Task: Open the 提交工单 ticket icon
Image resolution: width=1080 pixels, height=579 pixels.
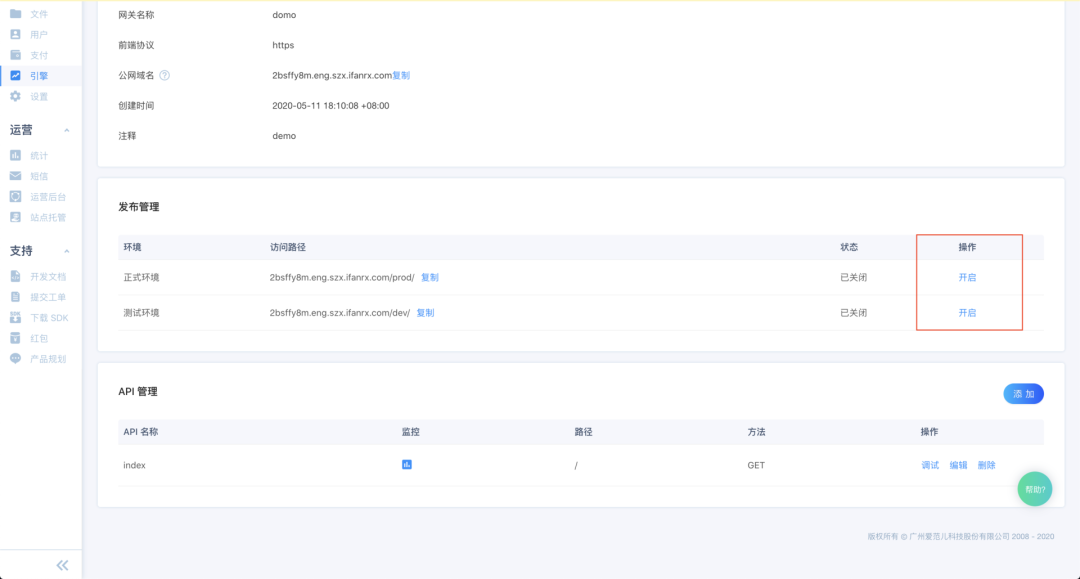Action: point(15,297)
